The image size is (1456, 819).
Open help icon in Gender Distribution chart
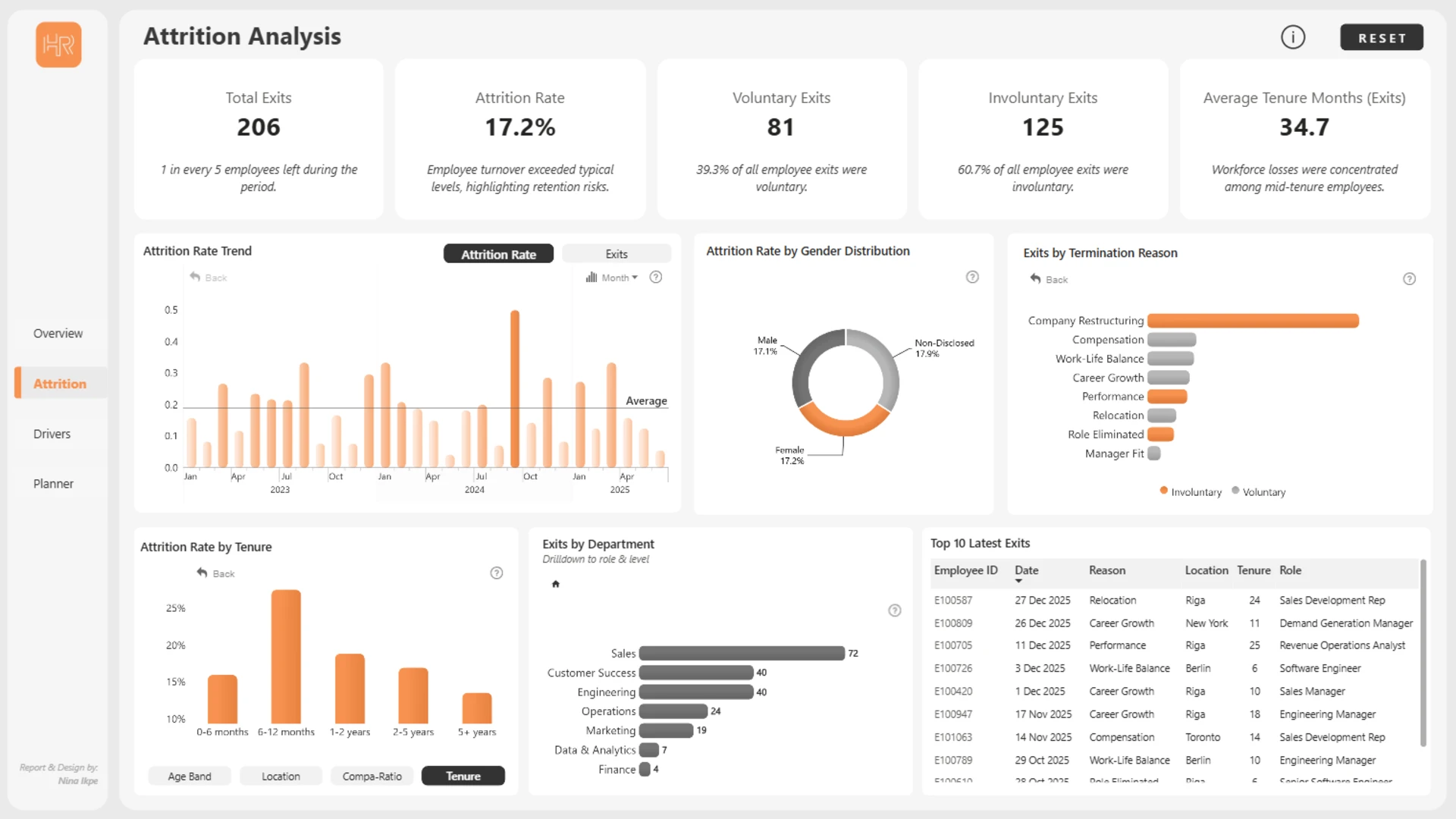(972, 278)
